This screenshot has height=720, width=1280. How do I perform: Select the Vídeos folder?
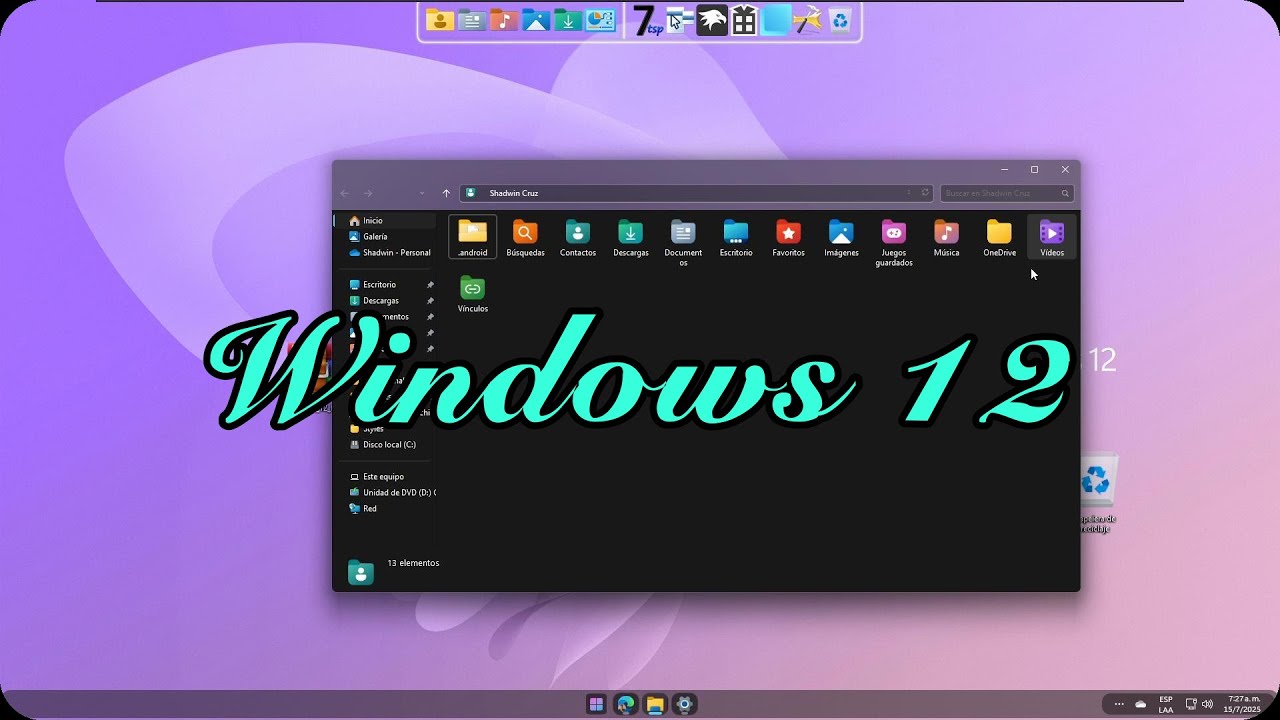(1052, 238)
